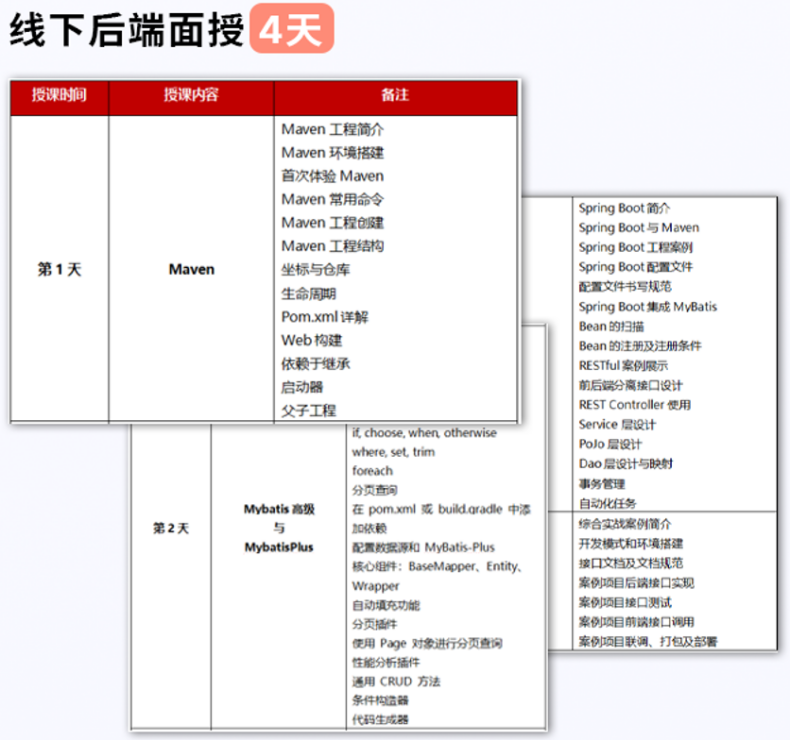Viewport: 790px width, 740px height.
Task: Click the 开发模式和环境搭建 line
Action: pos(631,544)
